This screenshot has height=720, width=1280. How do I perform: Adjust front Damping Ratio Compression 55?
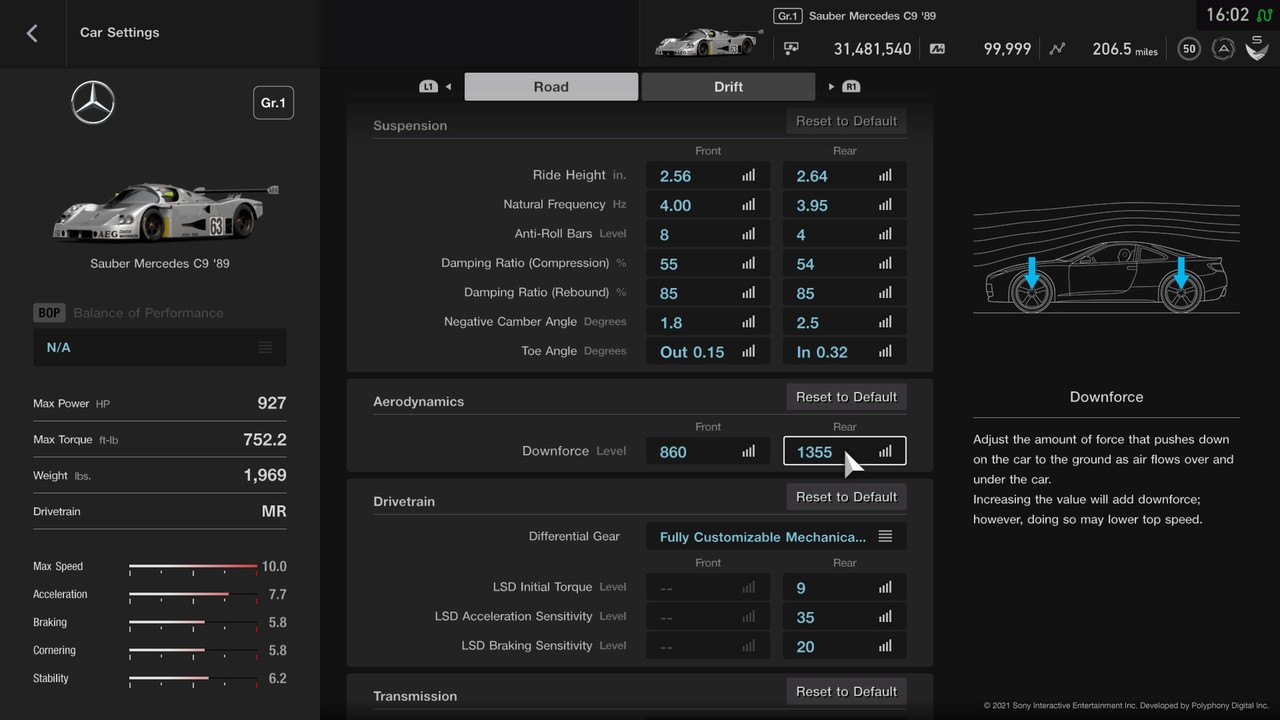(708, 263)
